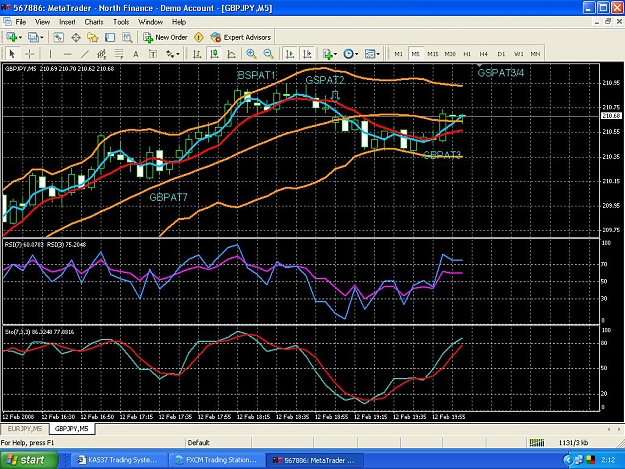625x469 pixels.
Task: Select the Crosshair tool
Action: click(29, 54)
